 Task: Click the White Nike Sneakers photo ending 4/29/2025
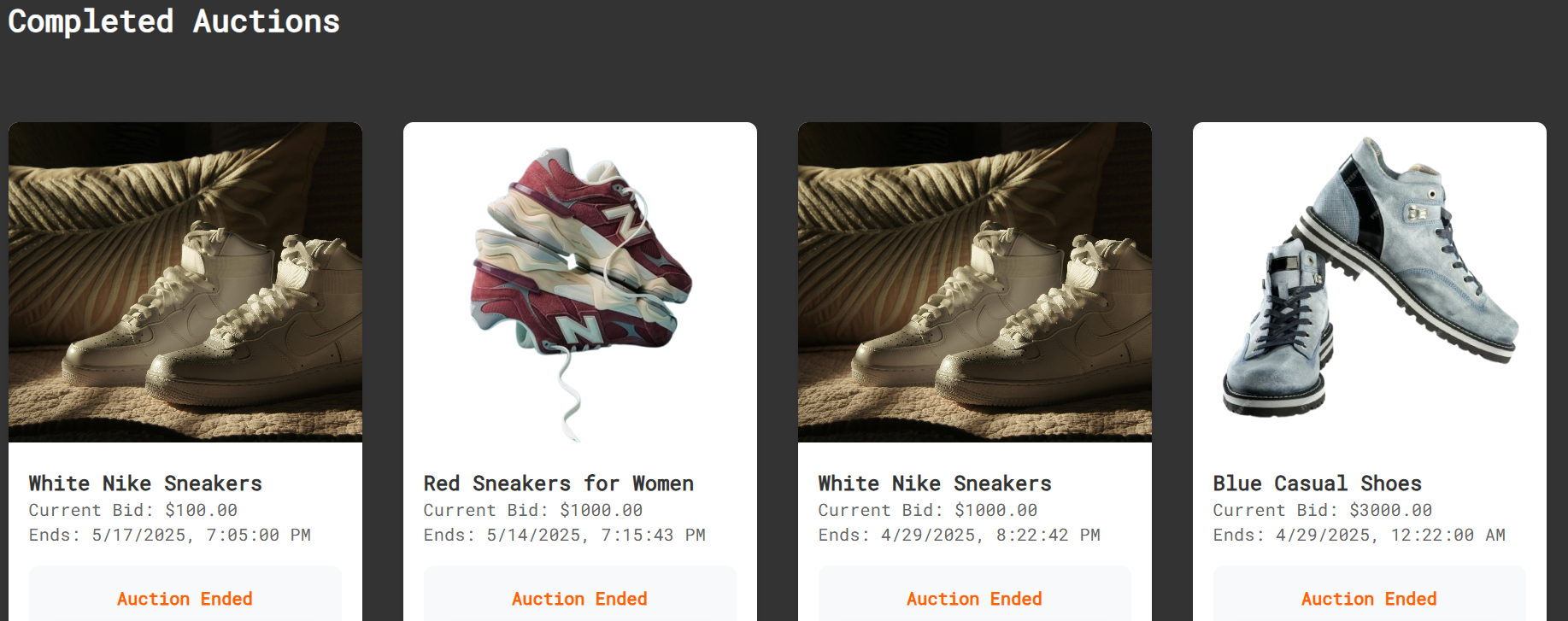point(975,282)
